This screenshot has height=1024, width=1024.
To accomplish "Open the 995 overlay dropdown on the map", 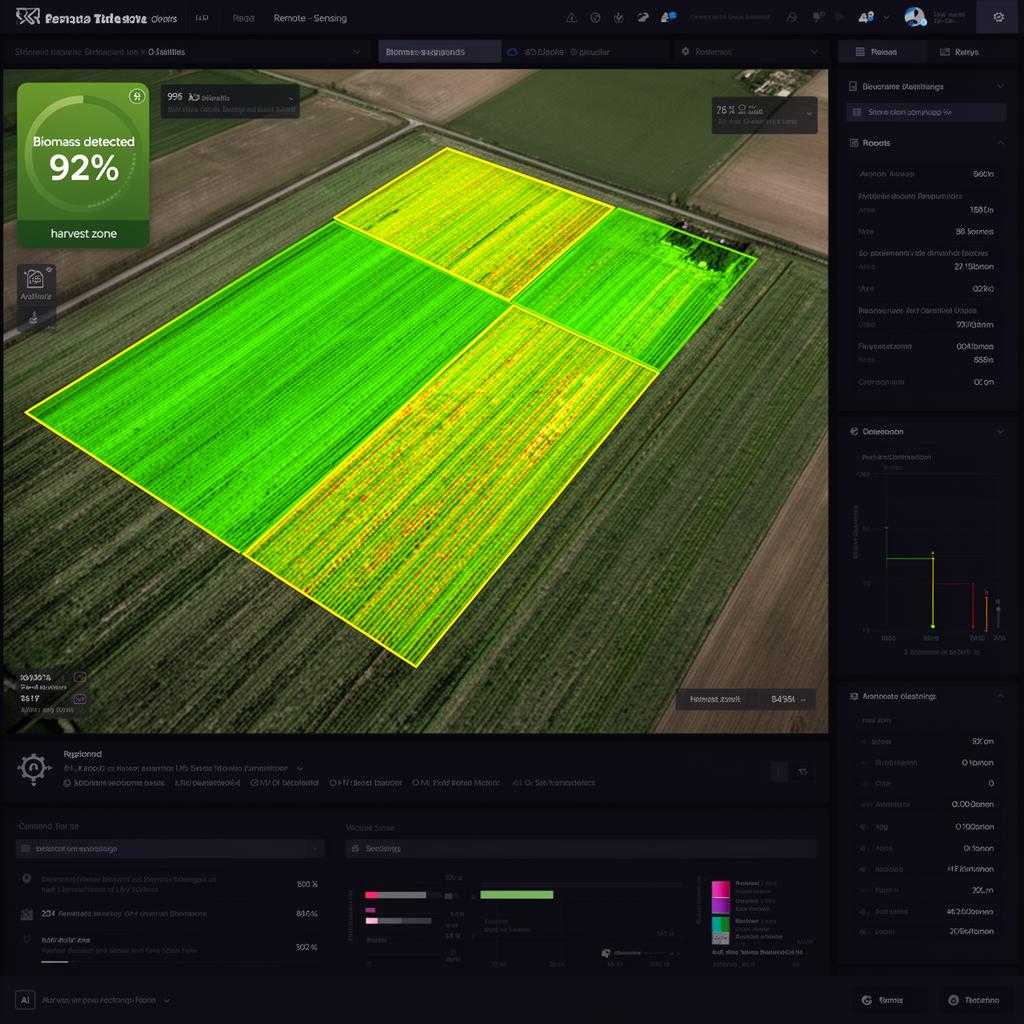I will [x=230, y=101].
